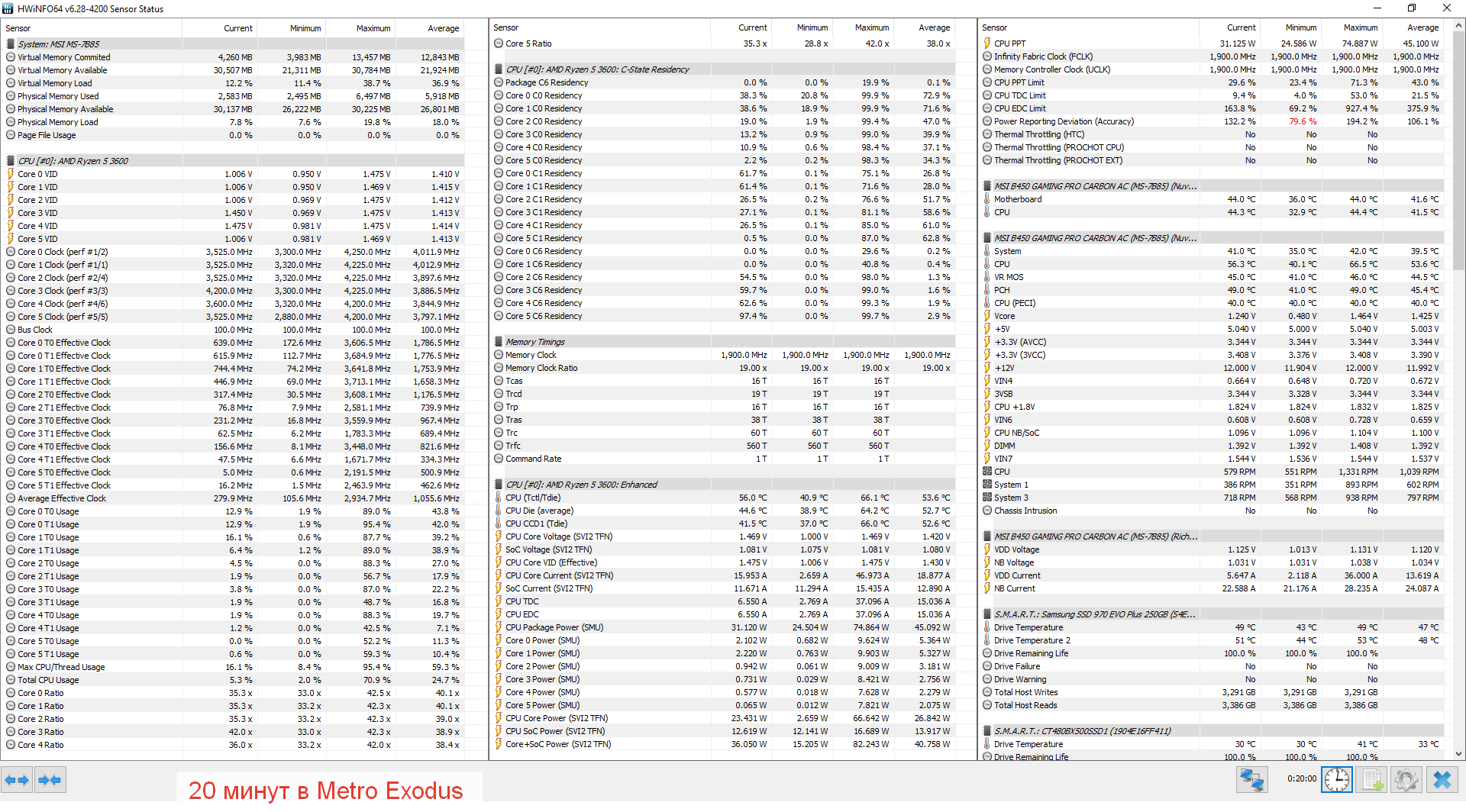Select the Thermal Throttling (HTC) row

click(x=1213, y=134)
